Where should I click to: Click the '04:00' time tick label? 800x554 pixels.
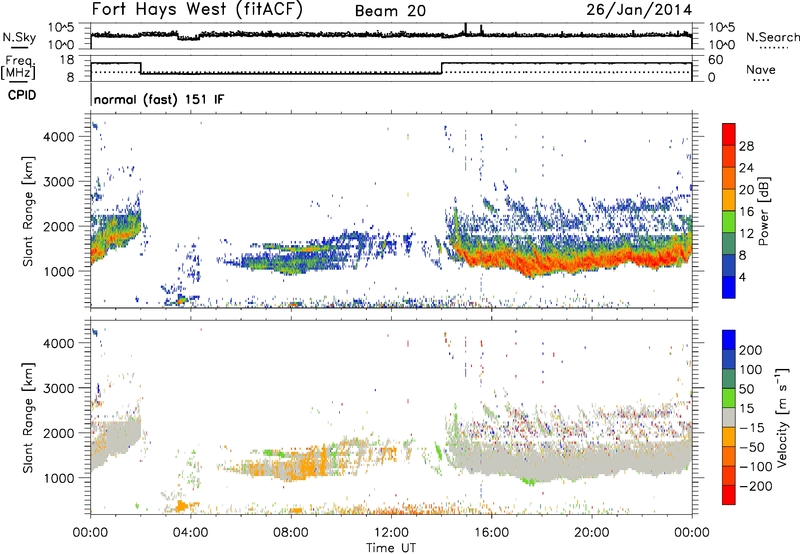point(190,533)
